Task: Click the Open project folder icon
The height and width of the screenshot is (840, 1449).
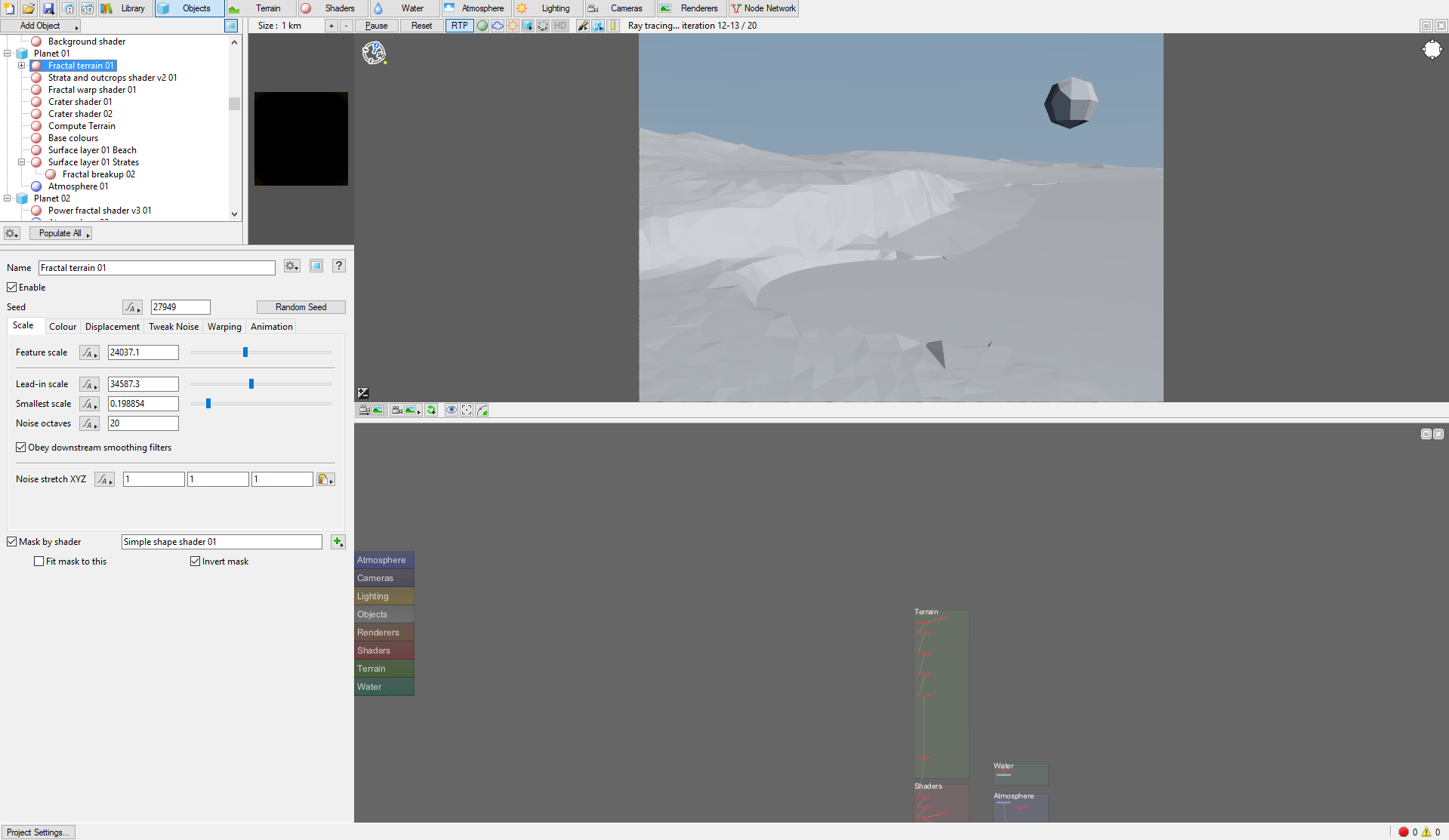Action: [x=29, y=8]
